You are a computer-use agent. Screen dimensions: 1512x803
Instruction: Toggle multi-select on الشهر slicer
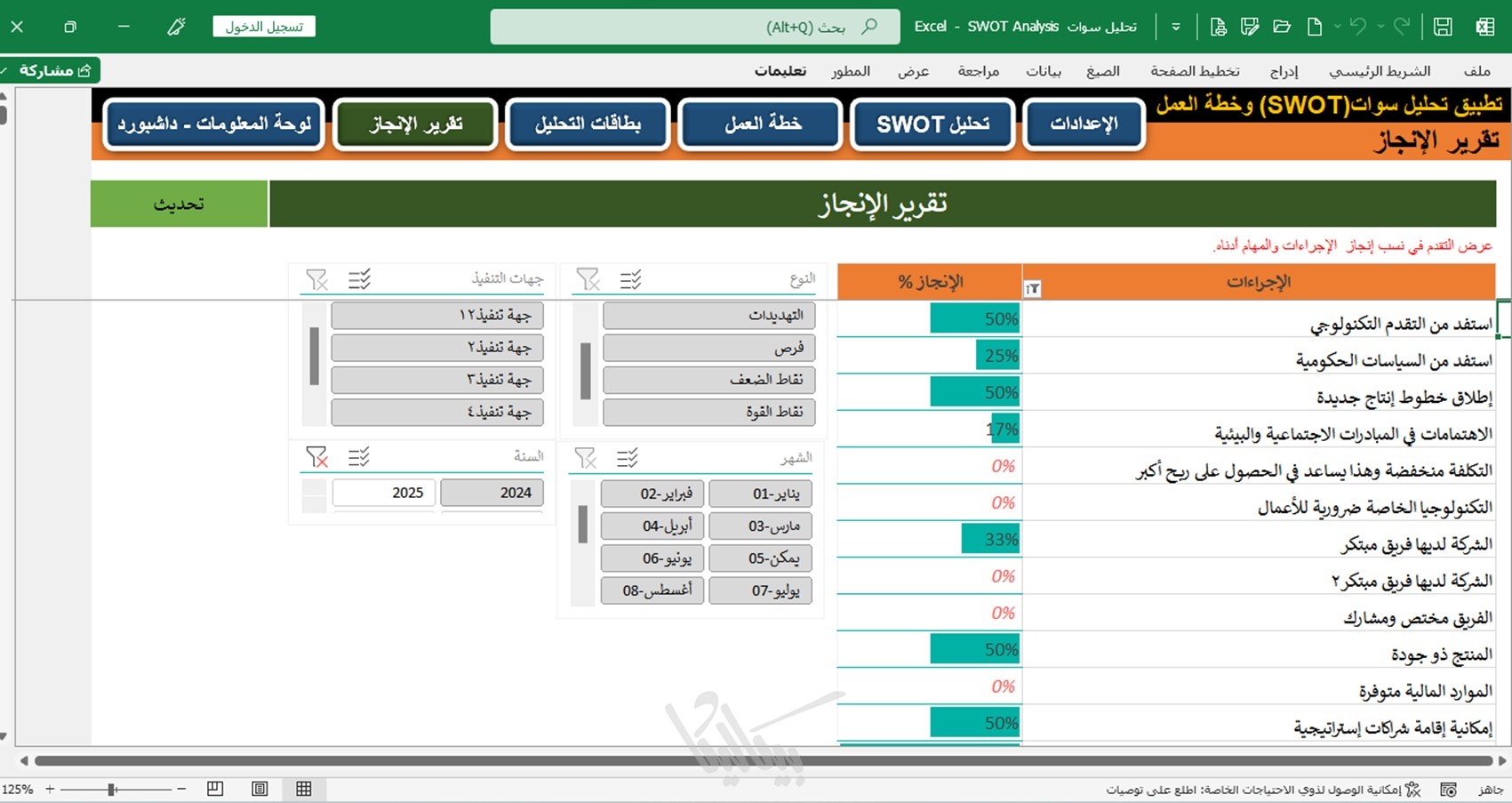tap(628, 458)
